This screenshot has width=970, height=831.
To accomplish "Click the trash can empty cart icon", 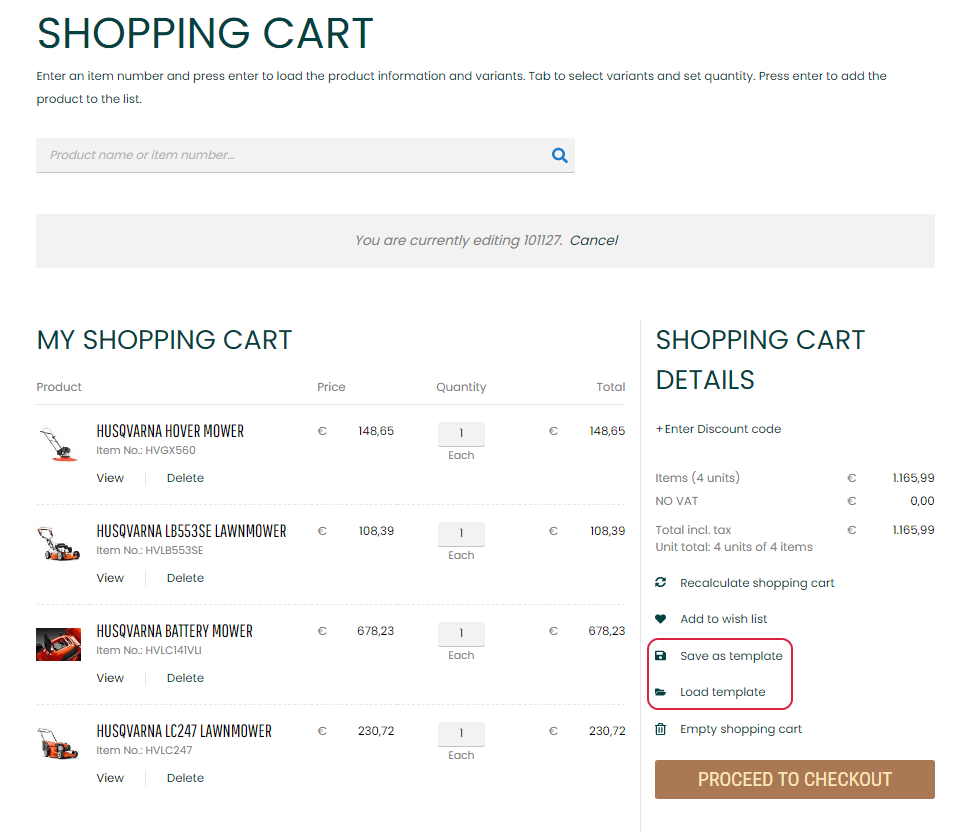I will [x=661, y=729].
